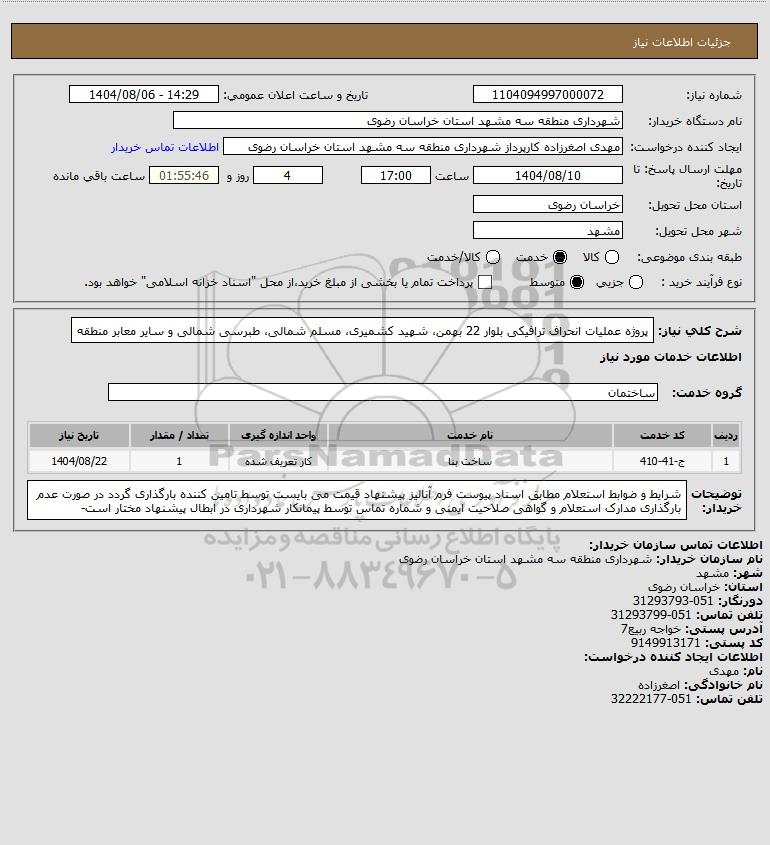Viewport: 770px width, 845px height.
Task: Click the buyer organization name field
Action: [398, 120]
